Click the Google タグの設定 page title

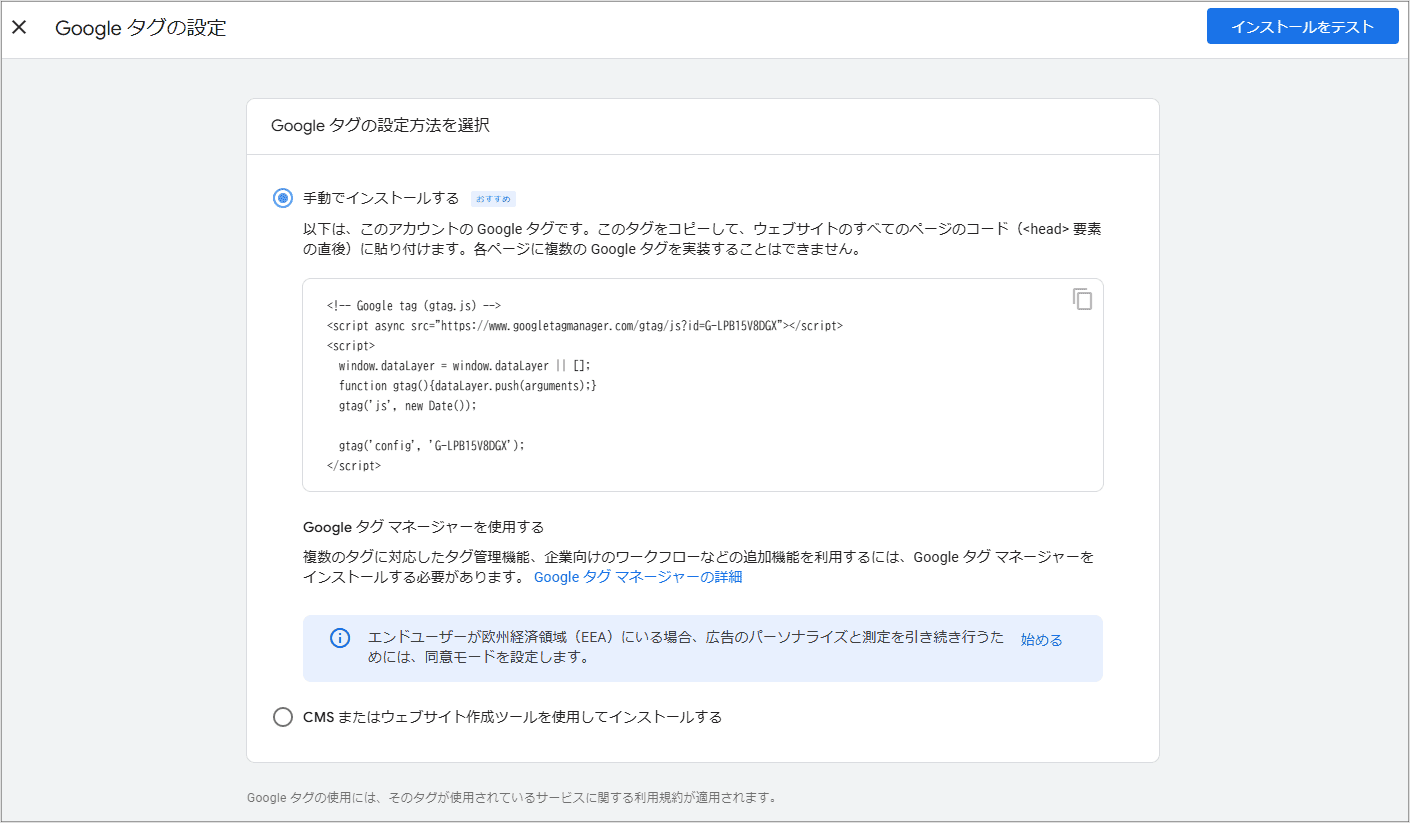(x=141, y=28)
